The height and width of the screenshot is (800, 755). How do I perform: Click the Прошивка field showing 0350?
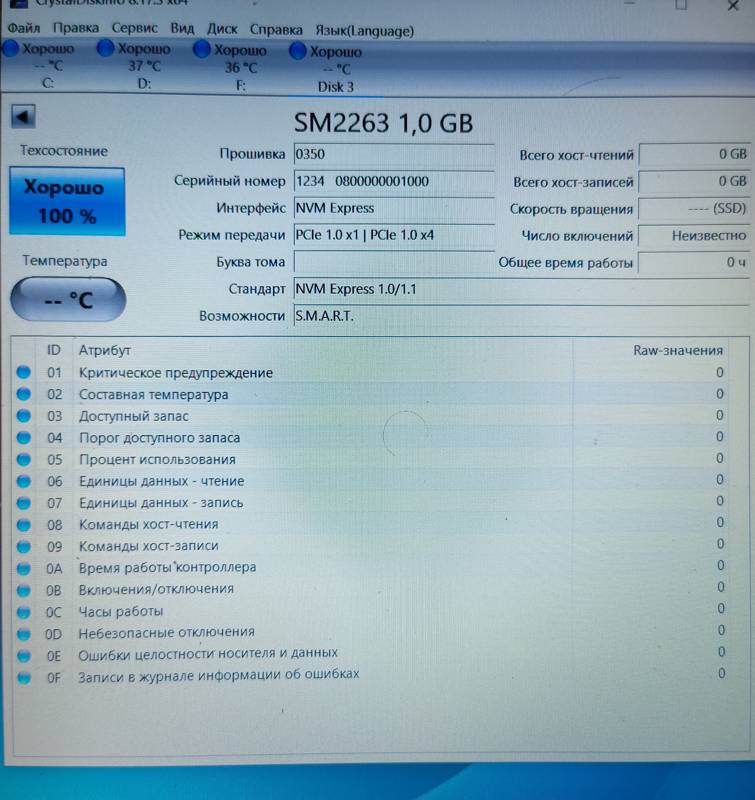coord(393,155)
